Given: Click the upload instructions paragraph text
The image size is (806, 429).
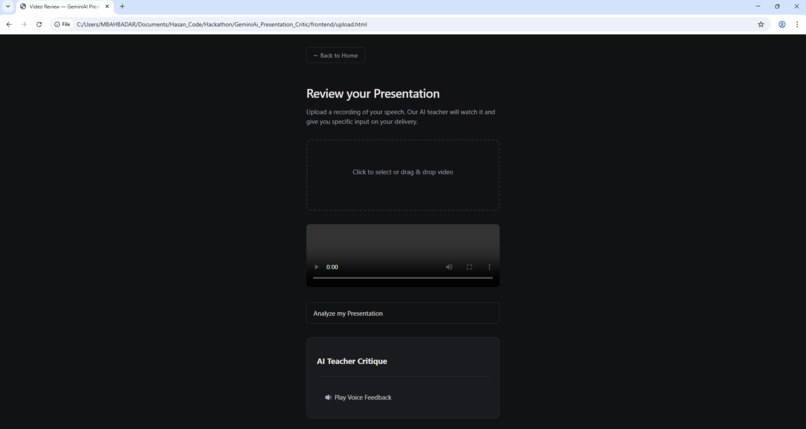Looking at the screenshot, I should click(x=401, y=117).
